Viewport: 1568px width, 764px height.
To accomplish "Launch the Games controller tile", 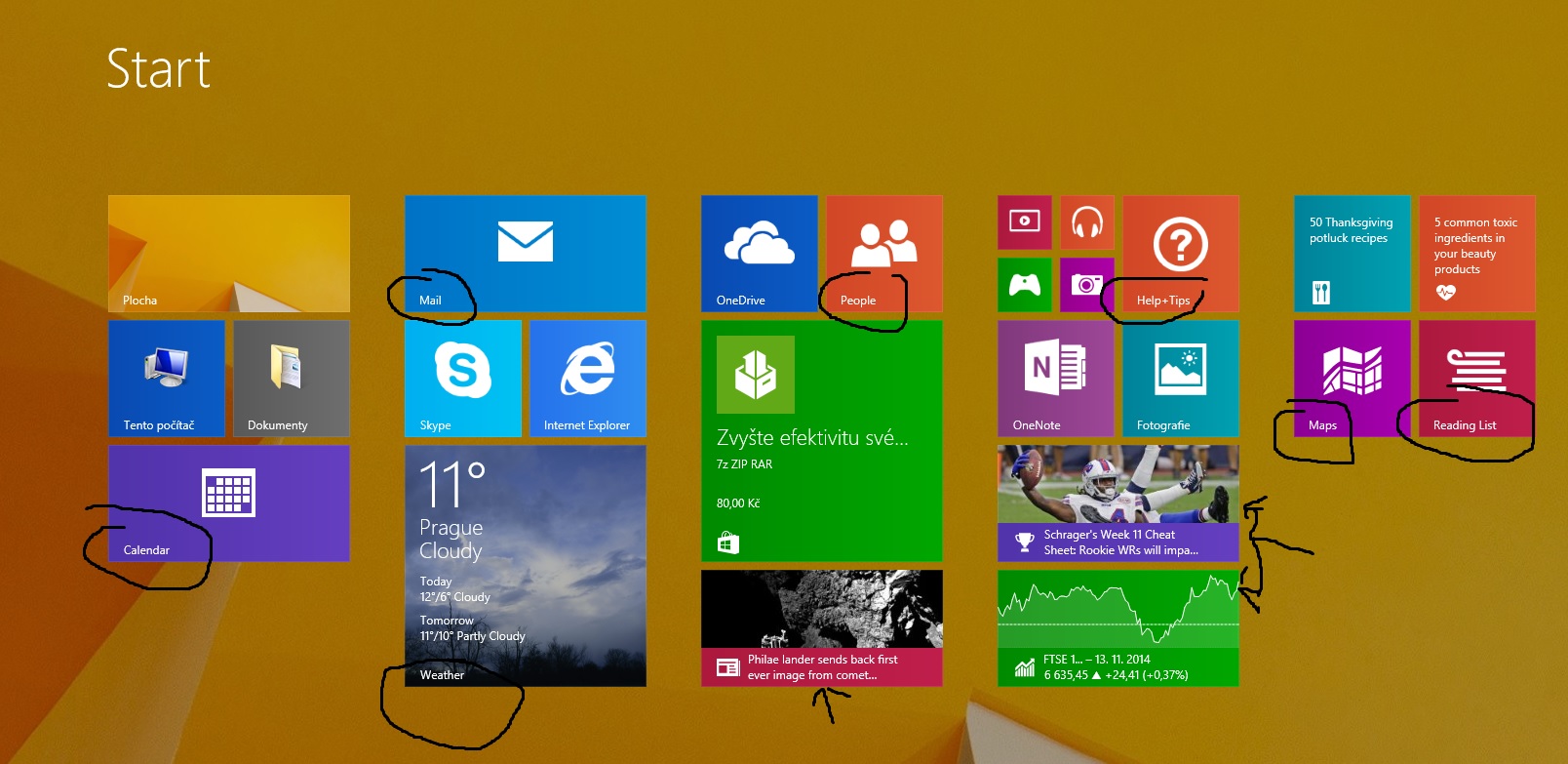I will [x=1025, y=285].
